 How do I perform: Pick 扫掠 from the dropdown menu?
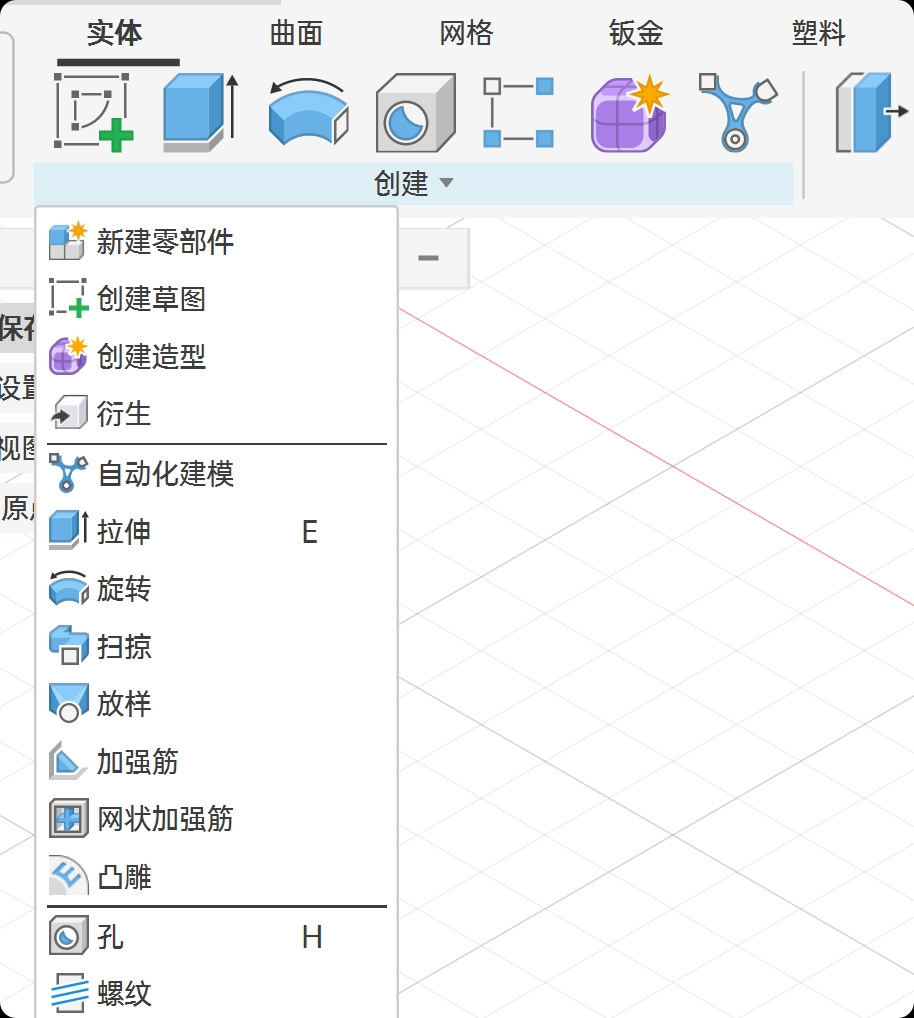(124, 647)
